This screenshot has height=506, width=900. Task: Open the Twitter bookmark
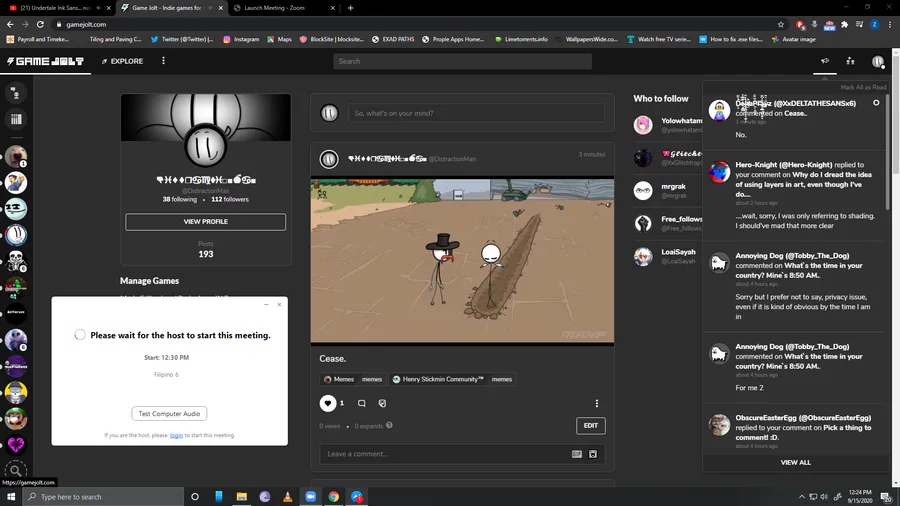[x=182, y=40]
